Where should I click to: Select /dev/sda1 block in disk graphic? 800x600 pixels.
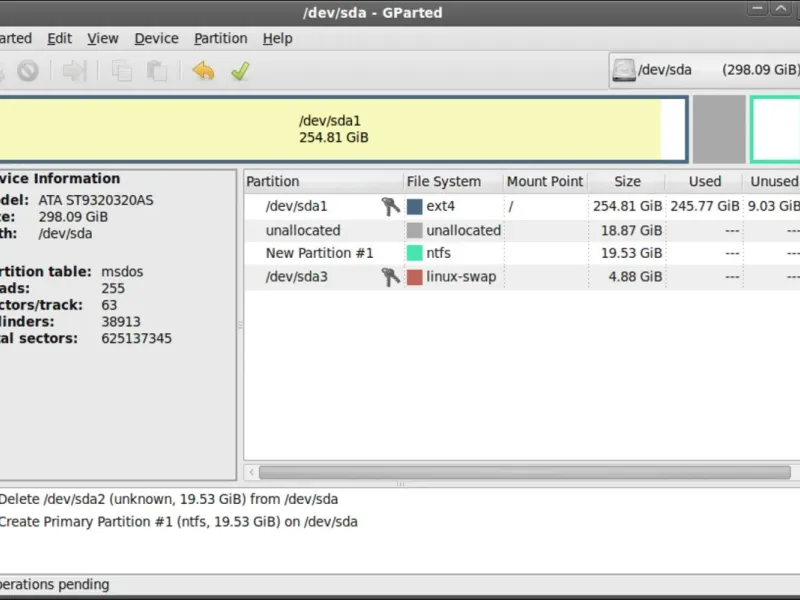(x=344, y=129)
